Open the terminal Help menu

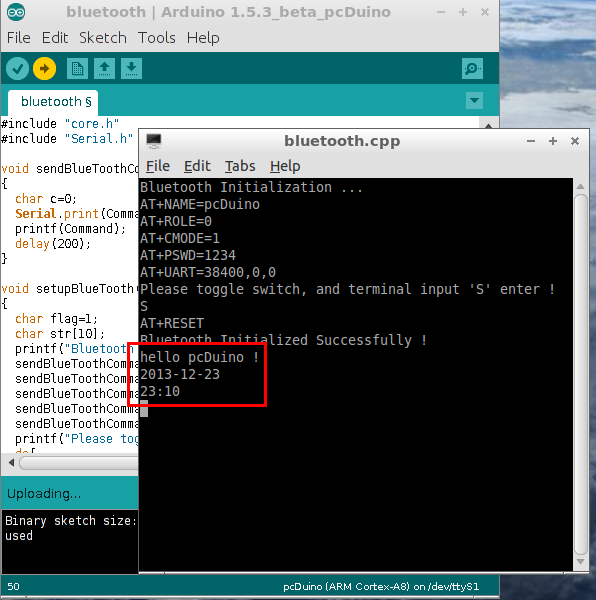(x=285, y=166)
